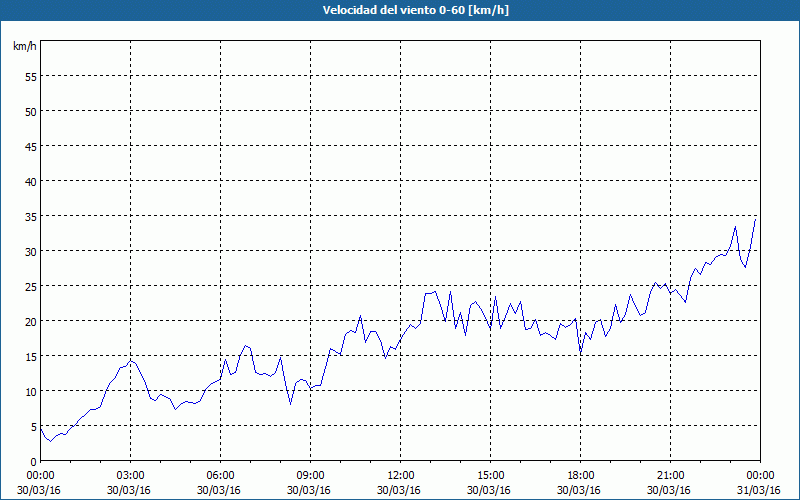Click the y-axis value 20
800x500 pixels.
pos(31,321)
